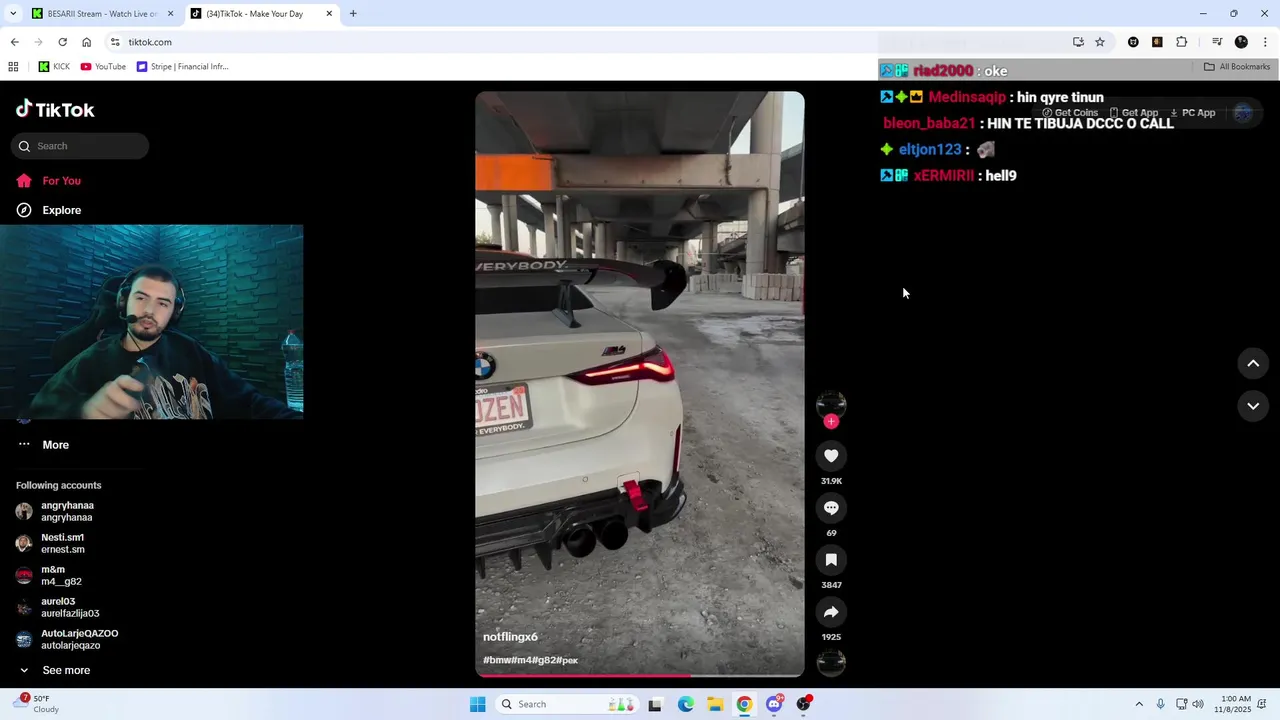This screenshot has width=1280, height=720.
Task: Open TikTok profile avatar top right
Action: pos(1243,113)
